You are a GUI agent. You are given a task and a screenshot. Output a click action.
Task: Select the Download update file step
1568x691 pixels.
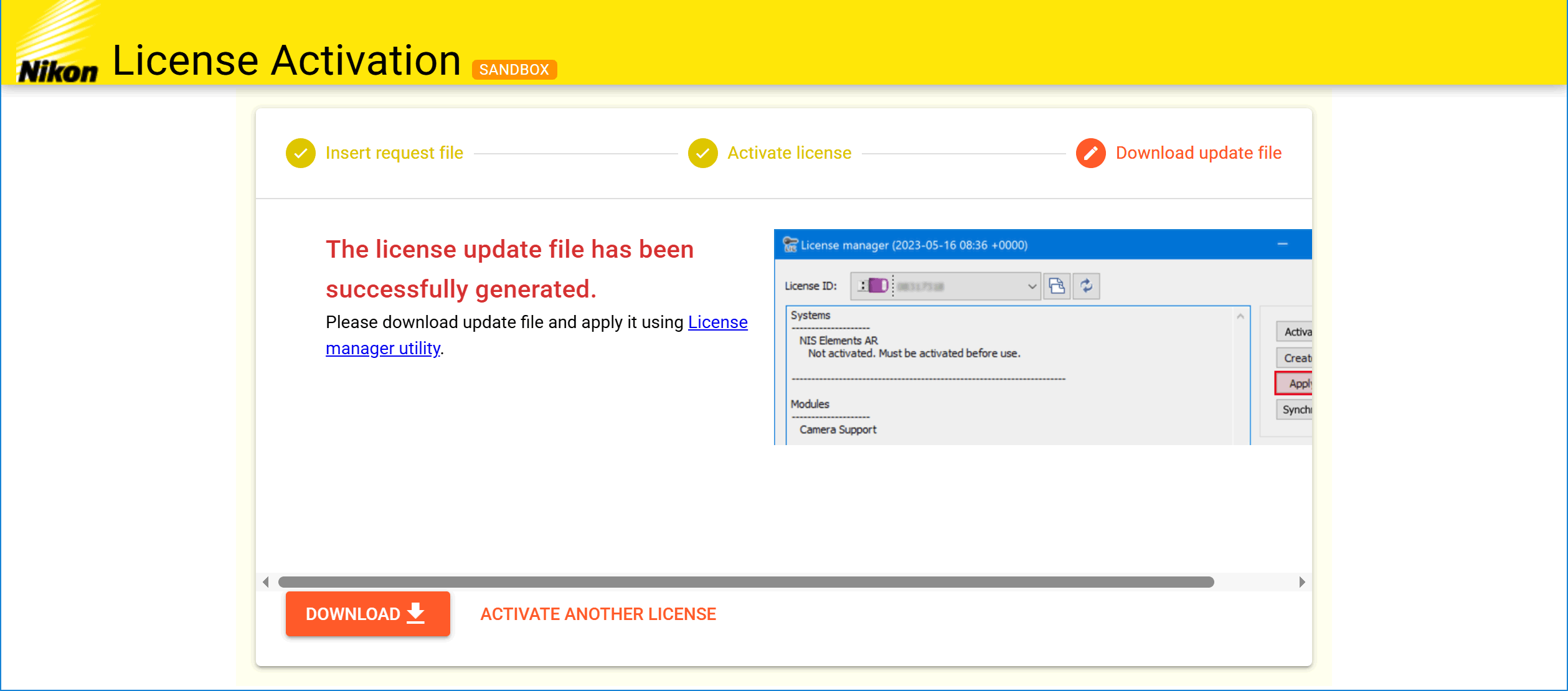coord(1179,153)
